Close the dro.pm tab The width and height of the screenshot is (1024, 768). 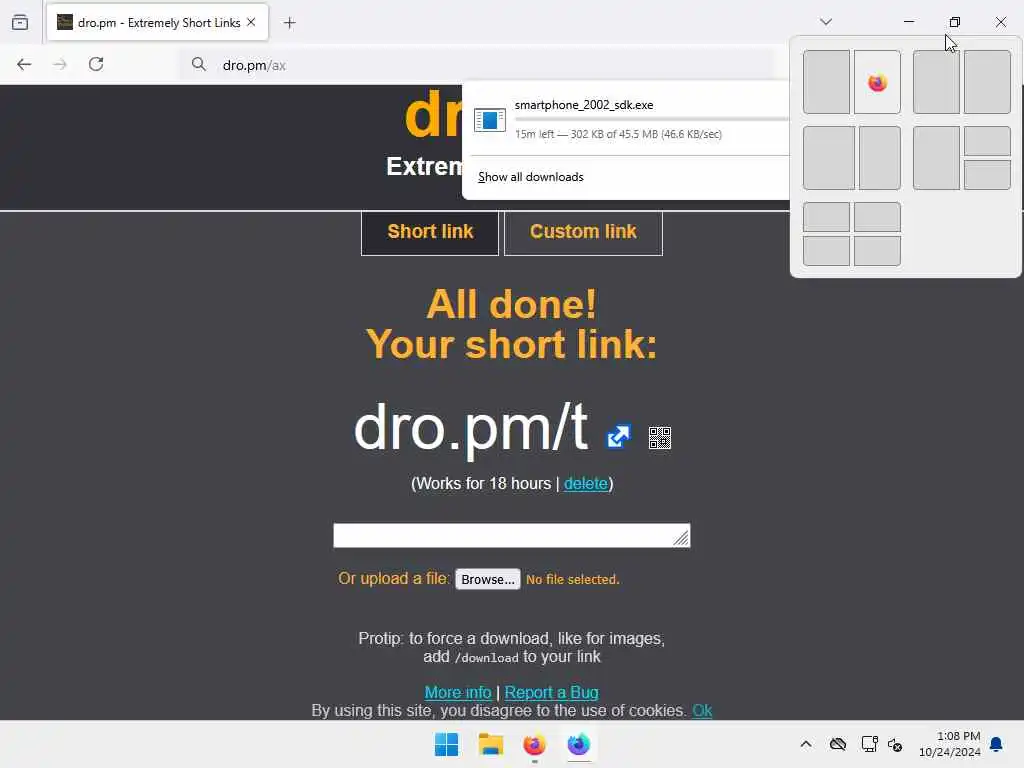251,22
